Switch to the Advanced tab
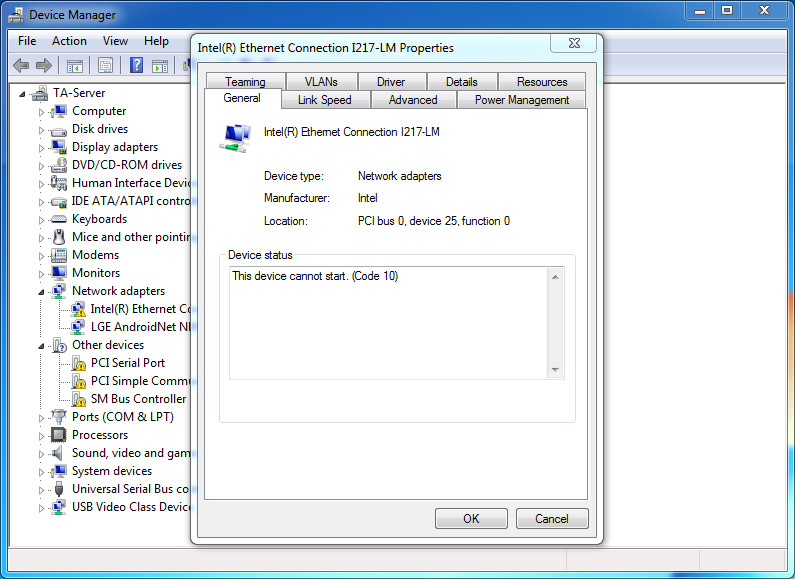This screenshot has width=795, height=579. coord(413,100)
